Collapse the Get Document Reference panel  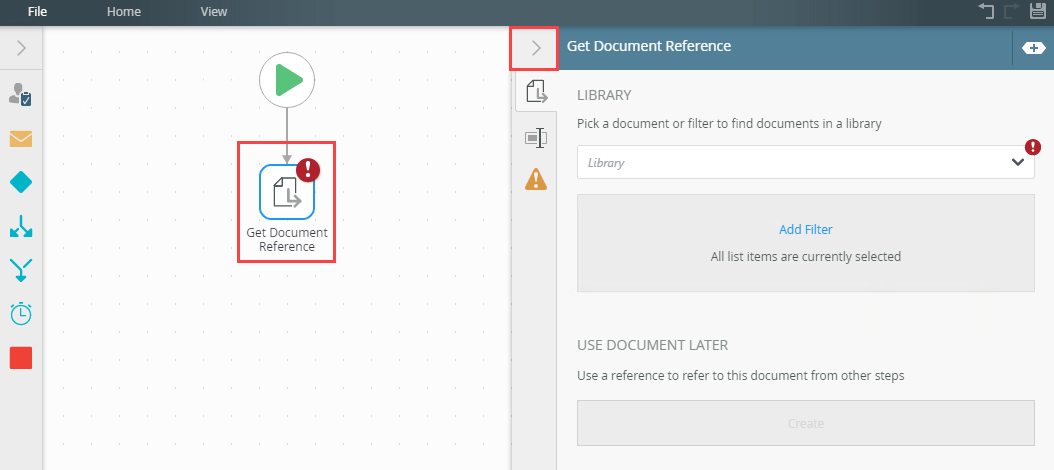coord(535,47)
